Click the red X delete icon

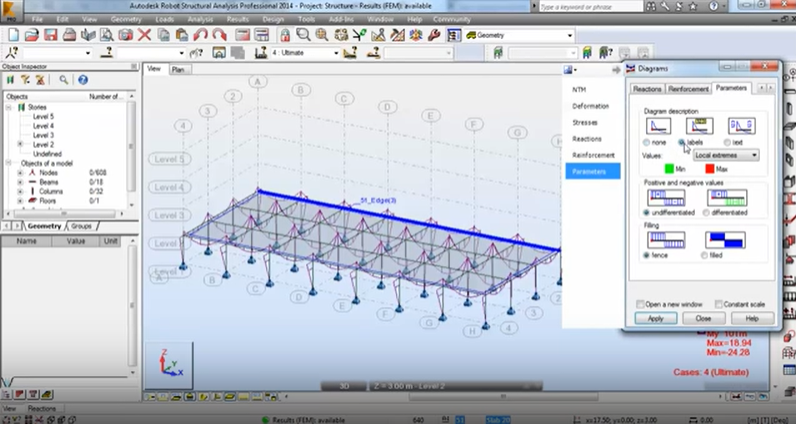pyautogui.click(x=144, y=35)
